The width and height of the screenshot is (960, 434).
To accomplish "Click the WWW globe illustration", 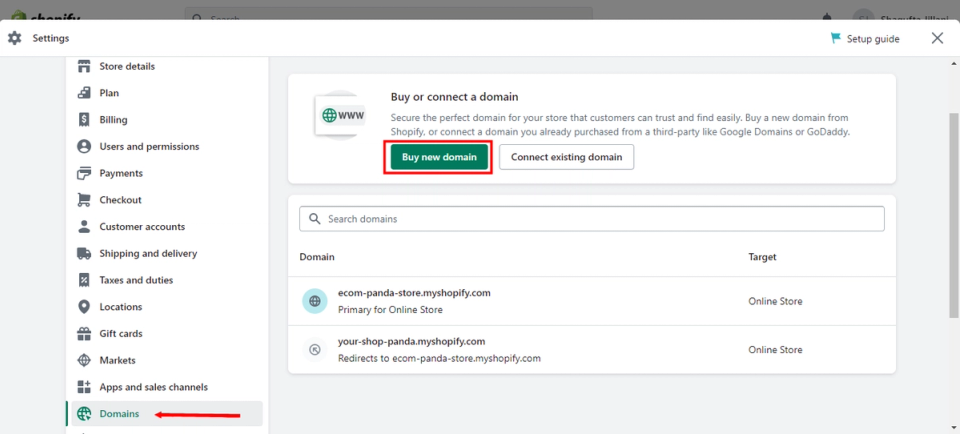I will click(342, 115).
